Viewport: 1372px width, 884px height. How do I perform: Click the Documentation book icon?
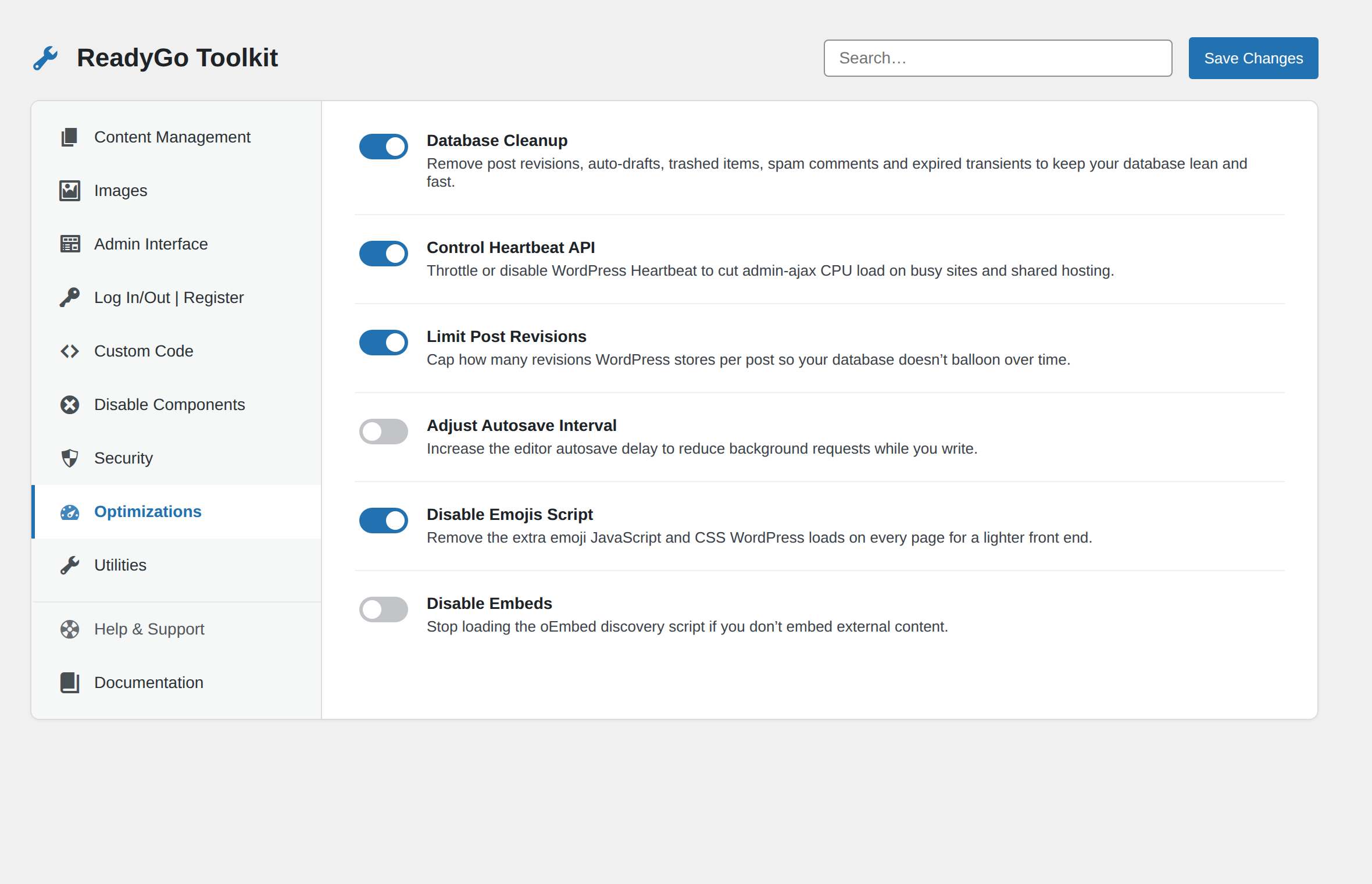click(x=70, y=683)
